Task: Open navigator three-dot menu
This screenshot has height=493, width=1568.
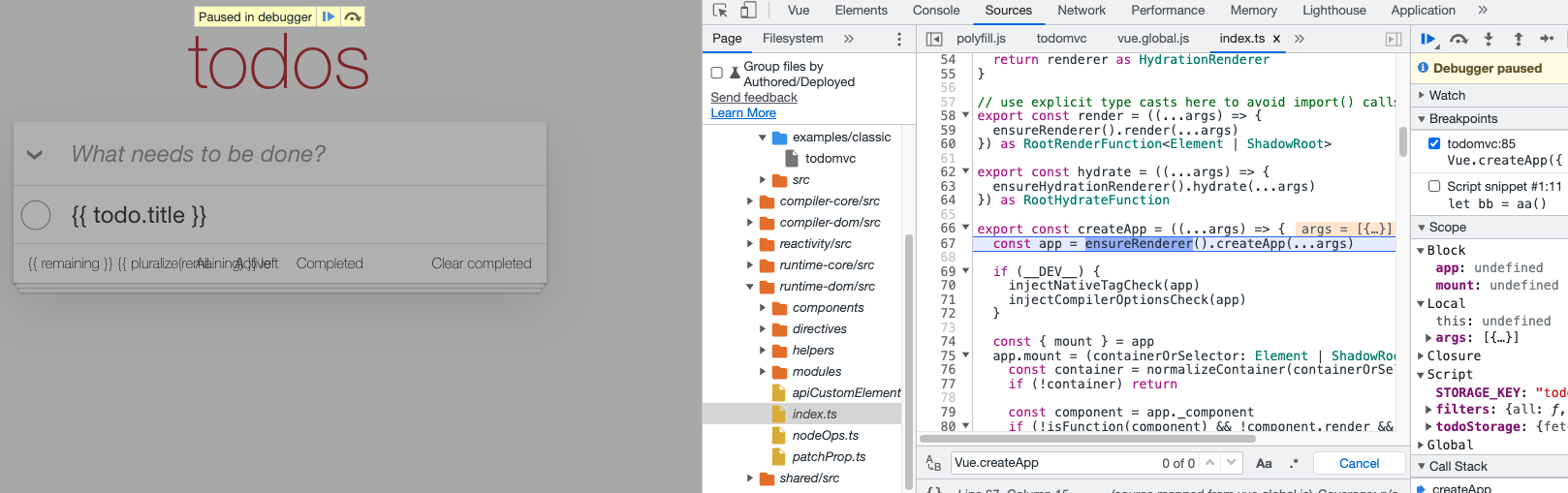Action: point(898,39)
